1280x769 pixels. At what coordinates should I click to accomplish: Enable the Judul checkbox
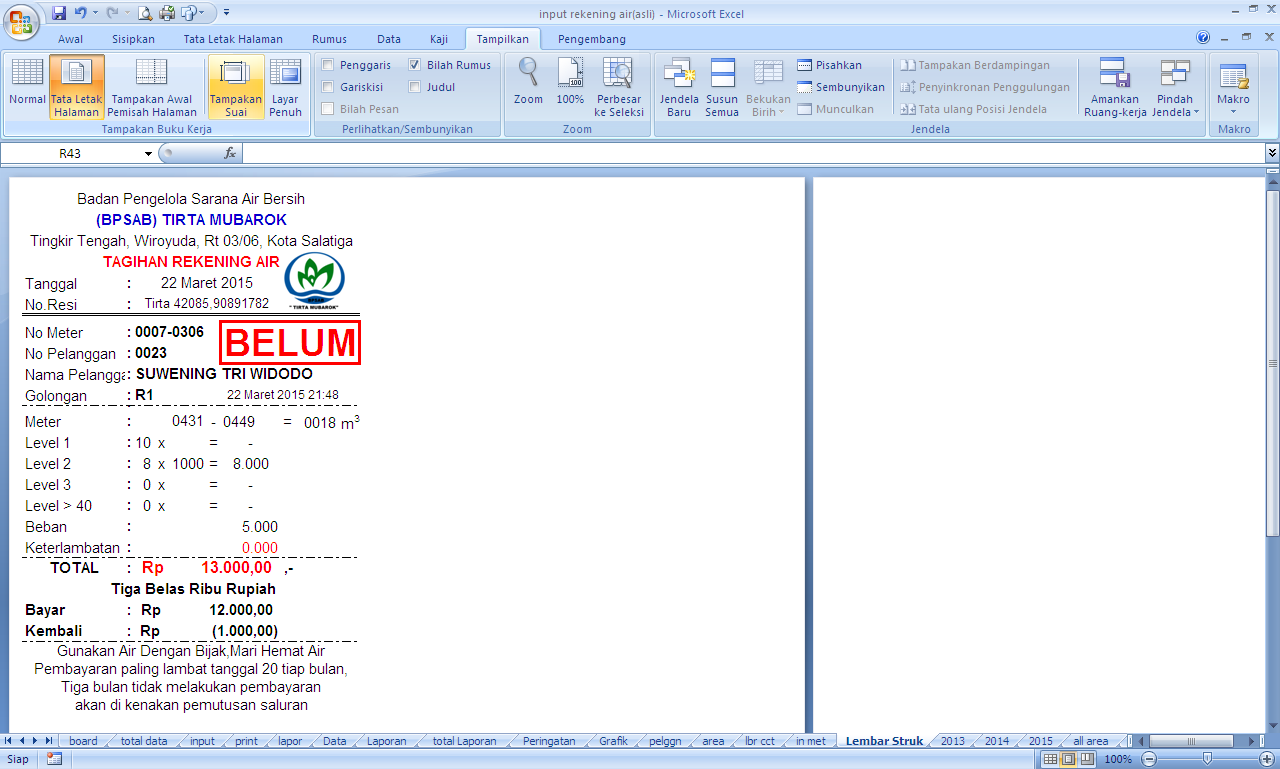click(x=415, y=86)
